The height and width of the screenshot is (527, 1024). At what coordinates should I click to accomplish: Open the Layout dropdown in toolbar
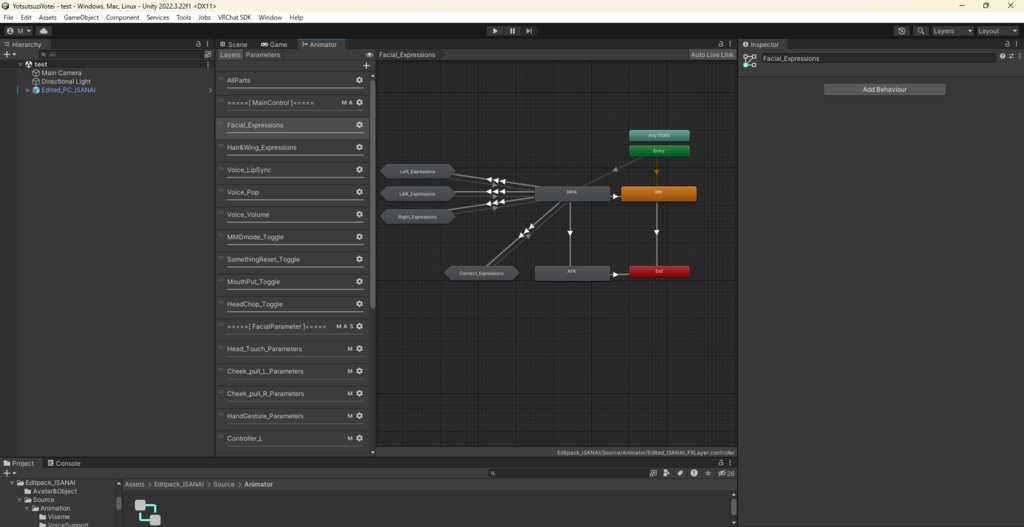[998, 31]
